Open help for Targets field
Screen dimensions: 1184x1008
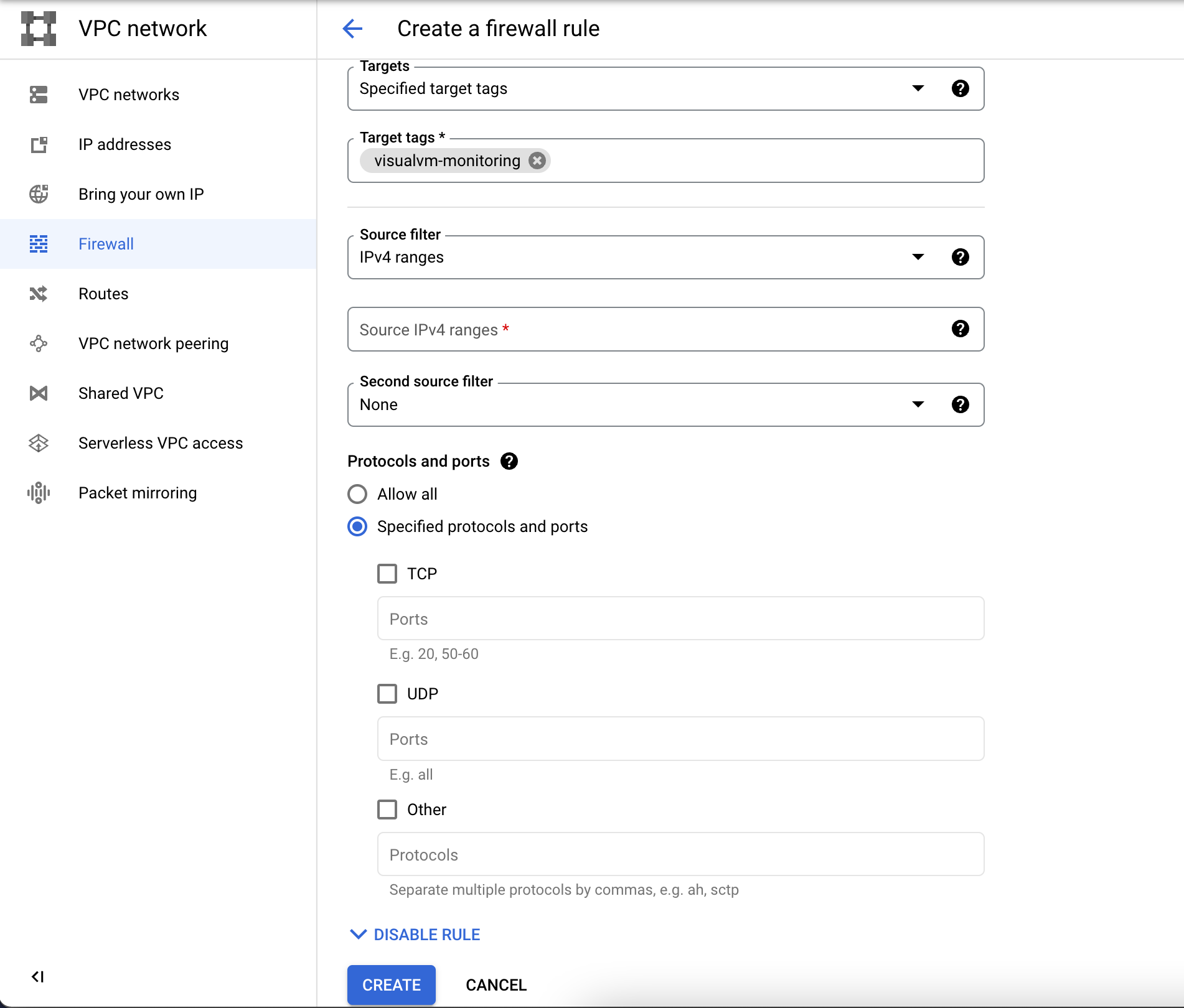coord(960,88)
